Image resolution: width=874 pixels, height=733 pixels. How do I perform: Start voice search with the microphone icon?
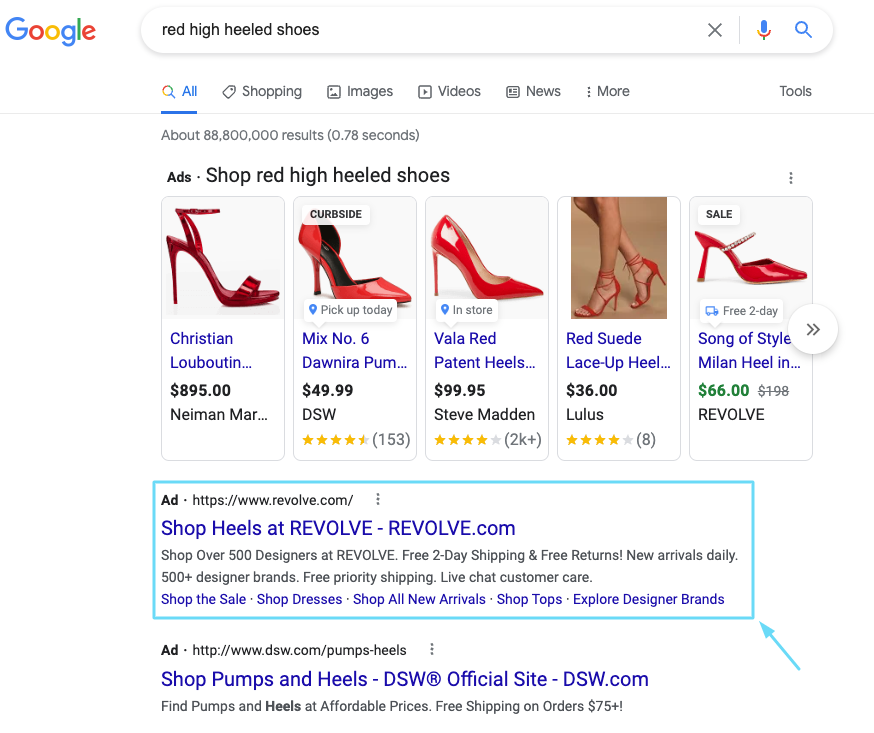764,30
